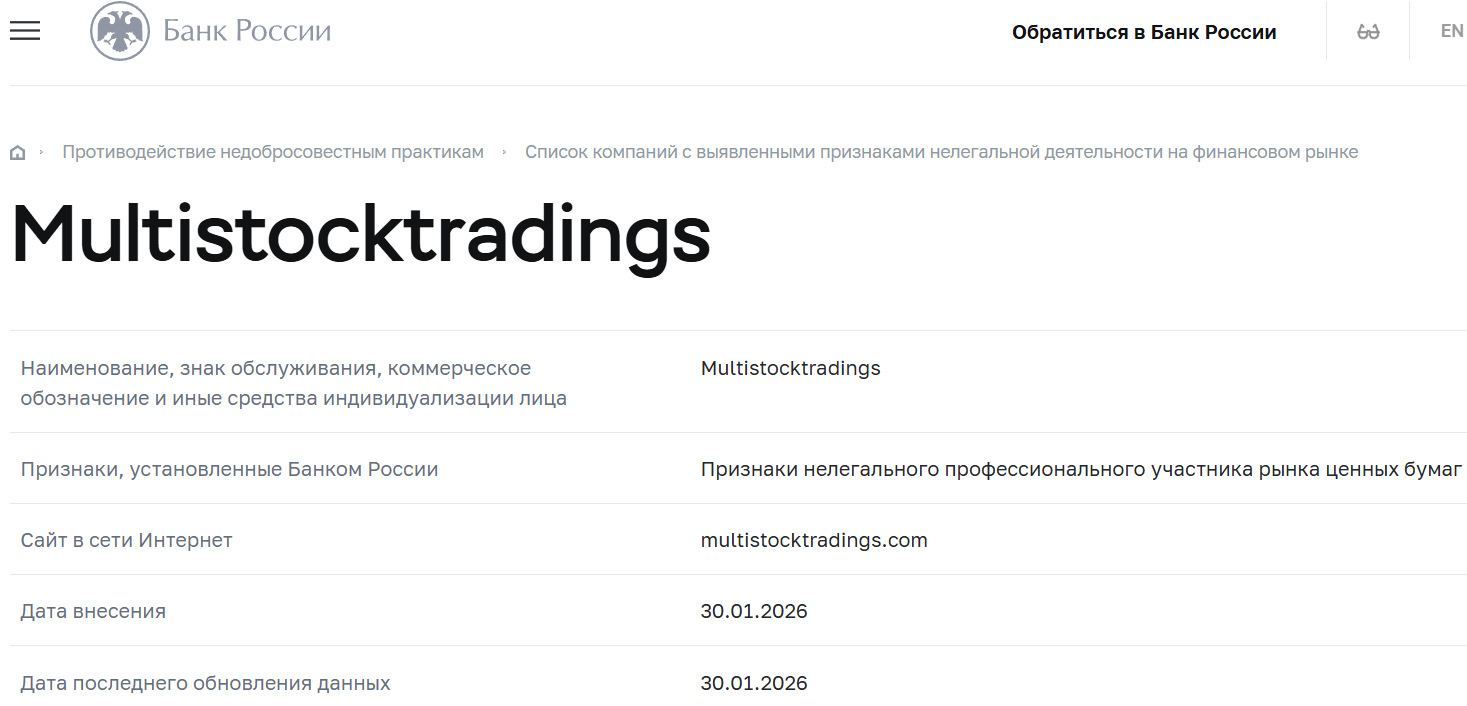Click the home icon in the breadcrumb
The image size is (1467, 706).
(x=17, y=151)
